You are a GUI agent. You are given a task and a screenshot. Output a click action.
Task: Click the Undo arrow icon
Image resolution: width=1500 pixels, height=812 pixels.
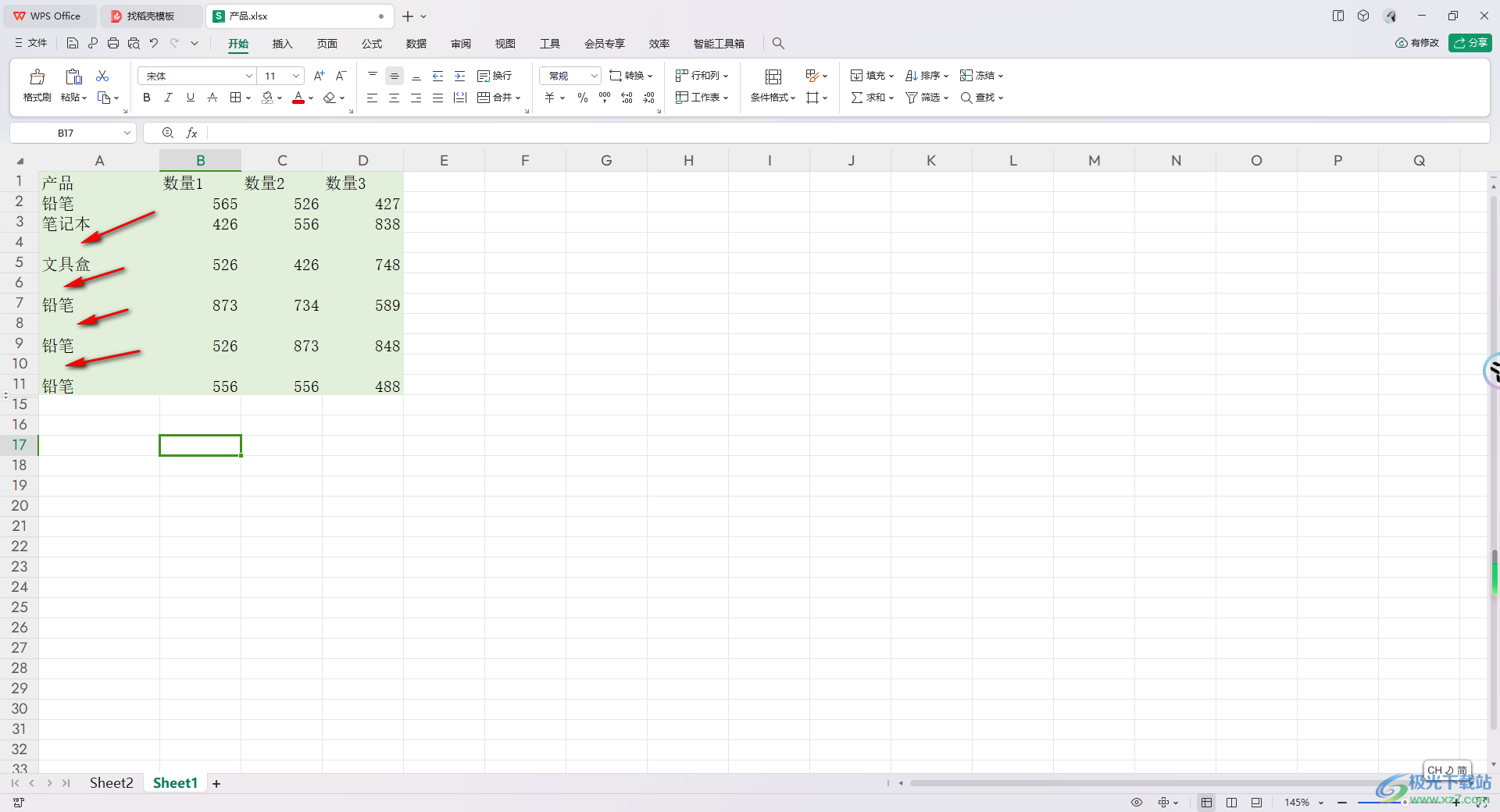[x=154, y=44]
